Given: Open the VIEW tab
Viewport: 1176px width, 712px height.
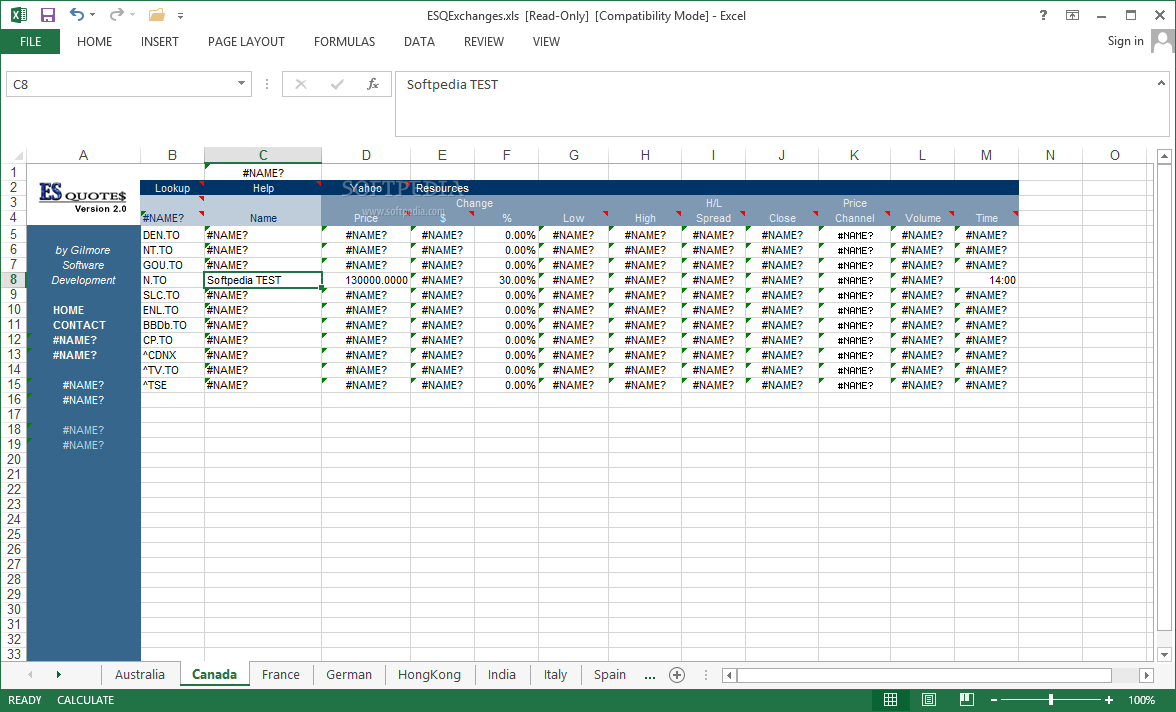Looking at the screenshot, I should coord(546,42).
